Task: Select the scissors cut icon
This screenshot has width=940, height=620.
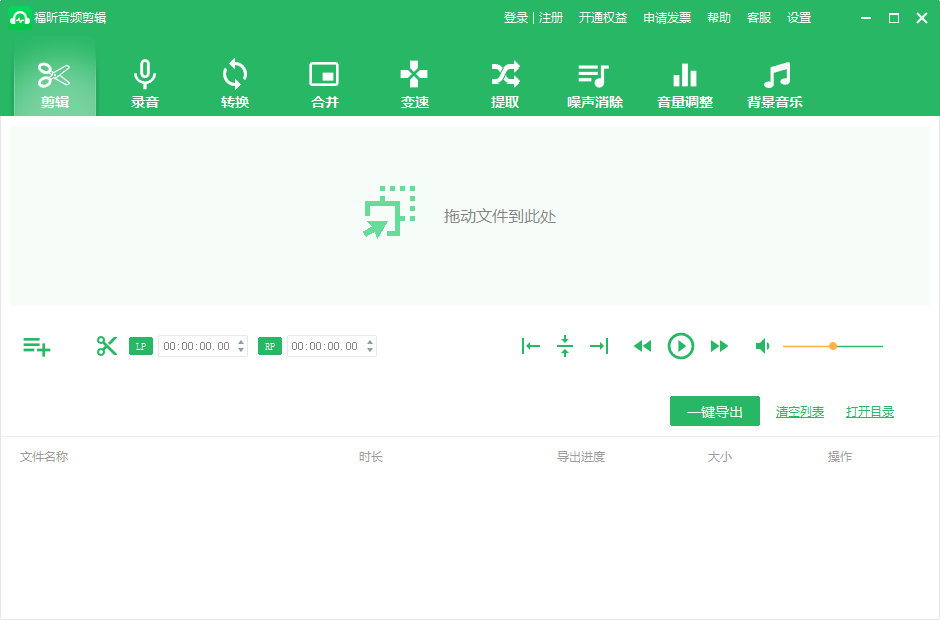Action: coord(106,345)
